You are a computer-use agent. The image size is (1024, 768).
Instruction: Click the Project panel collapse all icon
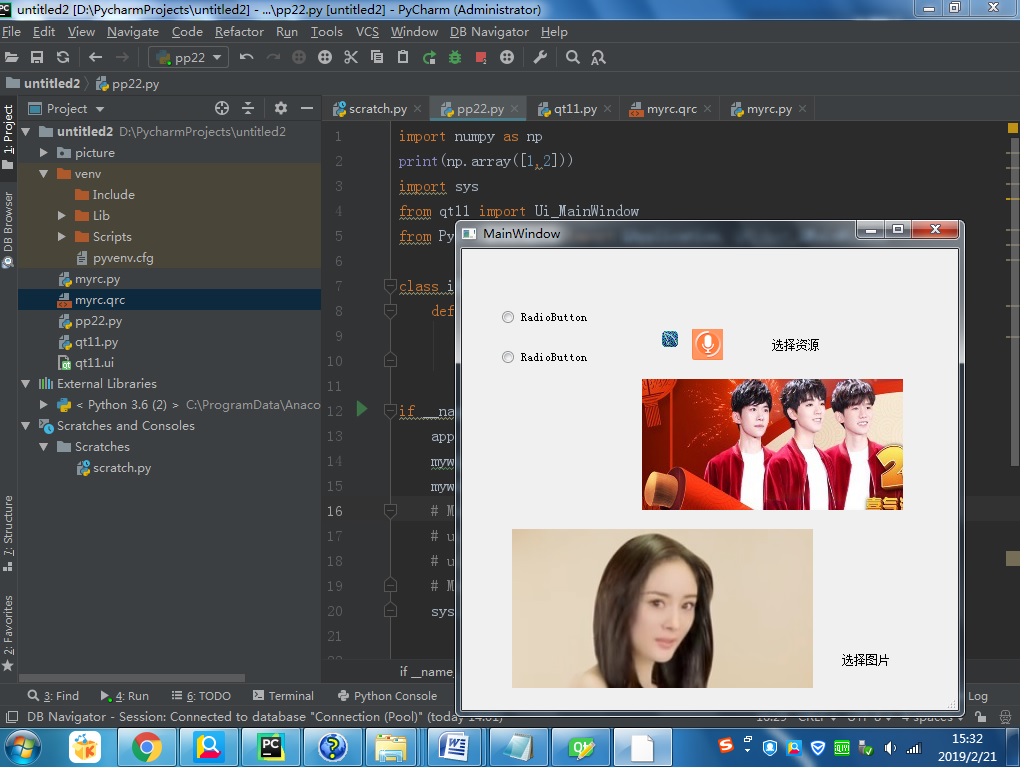click(248, 108)
